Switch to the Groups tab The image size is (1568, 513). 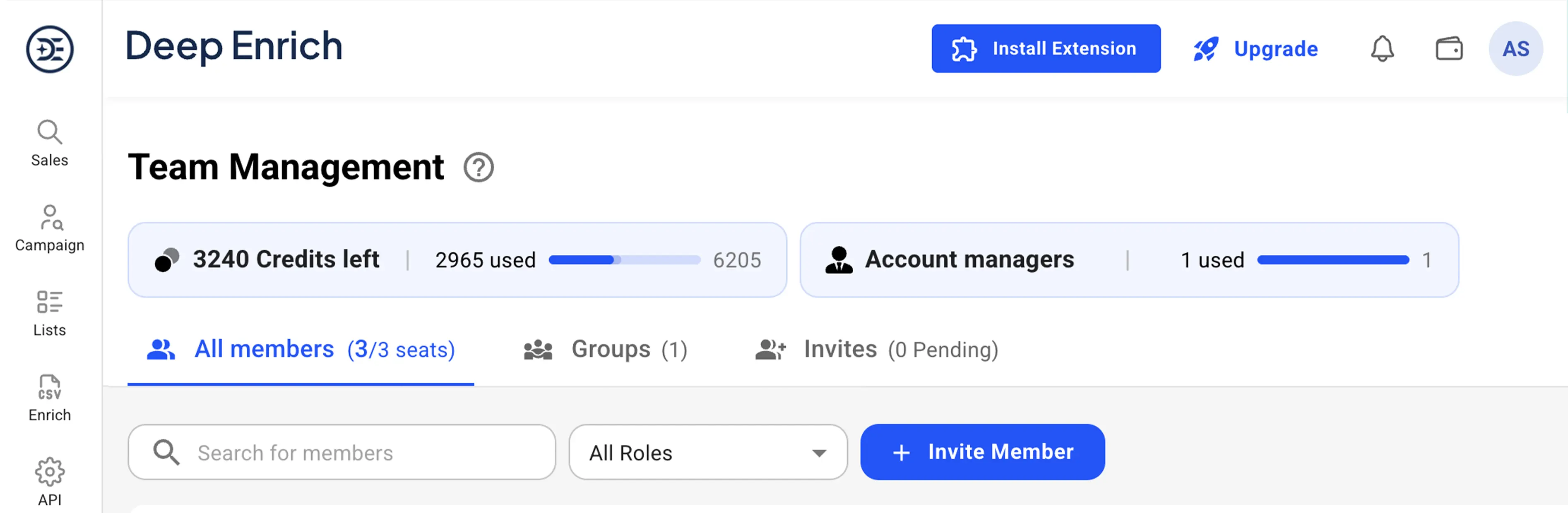606,350
